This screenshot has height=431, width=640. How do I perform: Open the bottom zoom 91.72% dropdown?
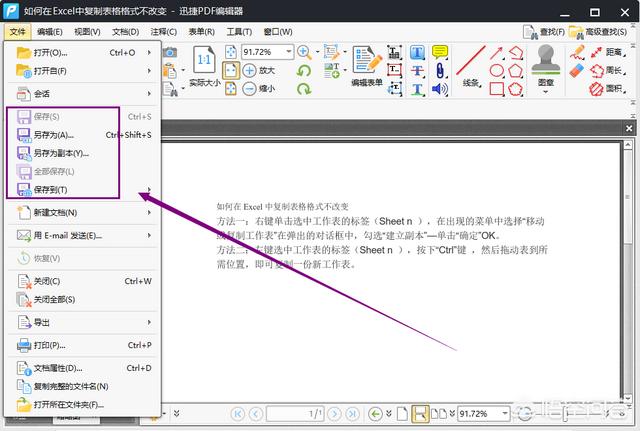505,413
